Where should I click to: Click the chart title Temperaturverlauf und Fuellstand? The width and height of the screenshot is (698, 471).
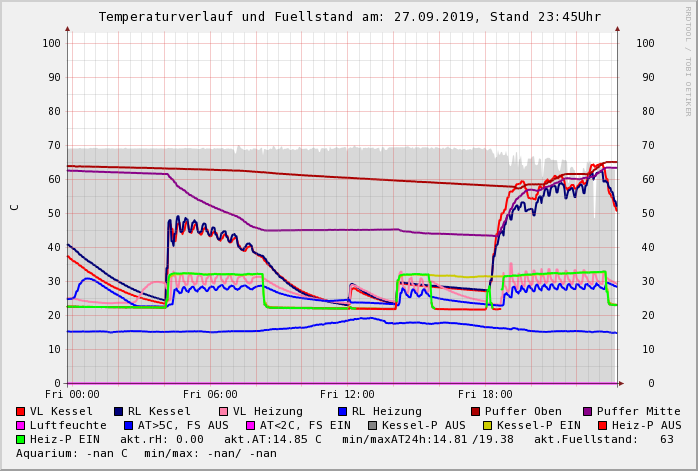tap(349, 17)
